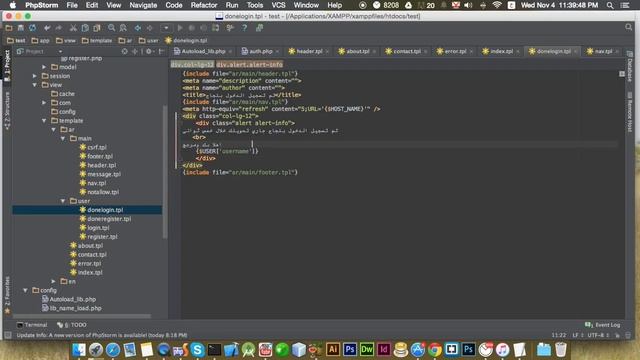Collapse the main folder

pos(63,139)
